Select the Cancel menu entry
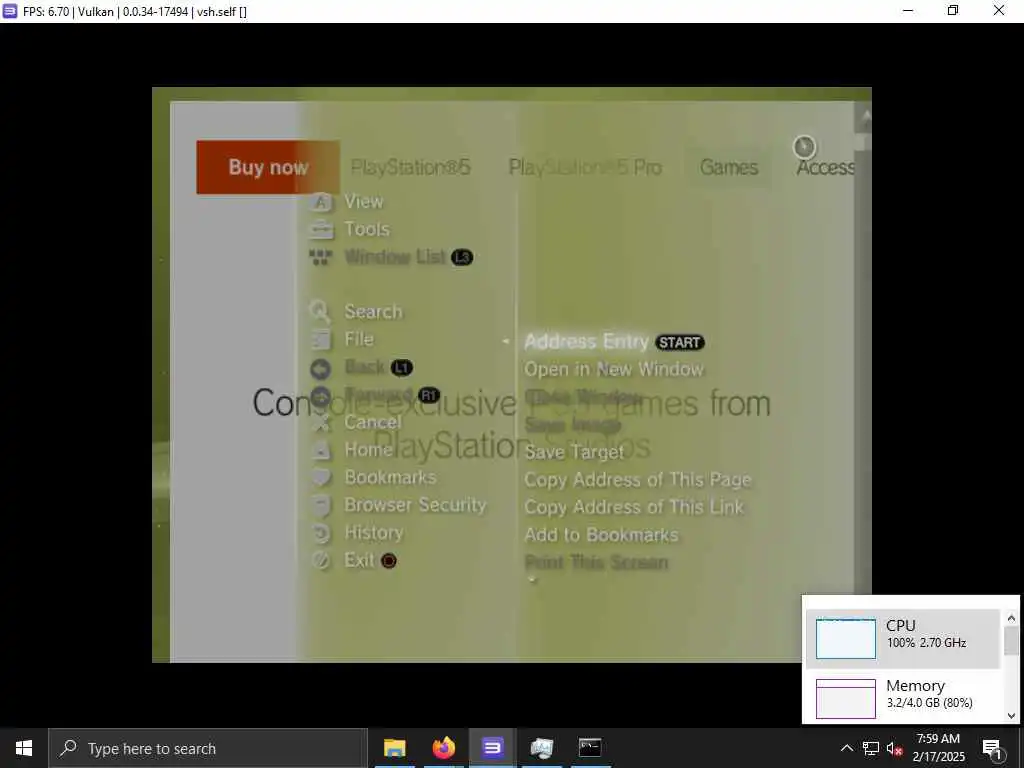Image resolution: width=1024 pixels, height=768 pixels. pos(373,422)
